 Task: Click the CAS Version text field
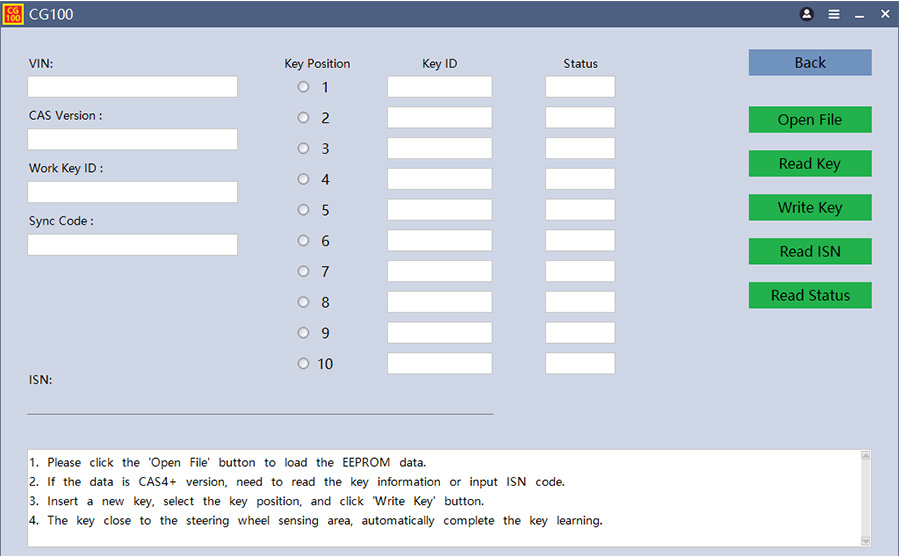click(x=132, y=139)
